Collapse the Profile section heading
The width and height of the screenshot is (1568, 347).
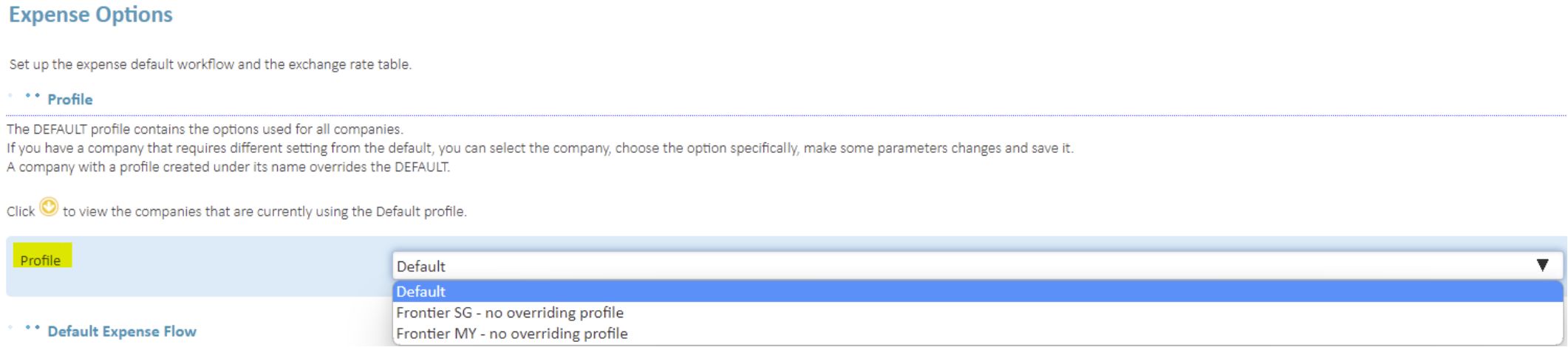[x=70, y=99]
